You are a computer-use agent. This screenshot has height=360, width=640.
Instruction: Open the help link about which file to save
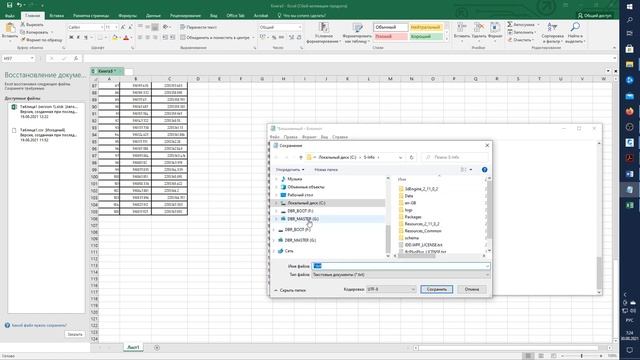click(x=39, y=325)
